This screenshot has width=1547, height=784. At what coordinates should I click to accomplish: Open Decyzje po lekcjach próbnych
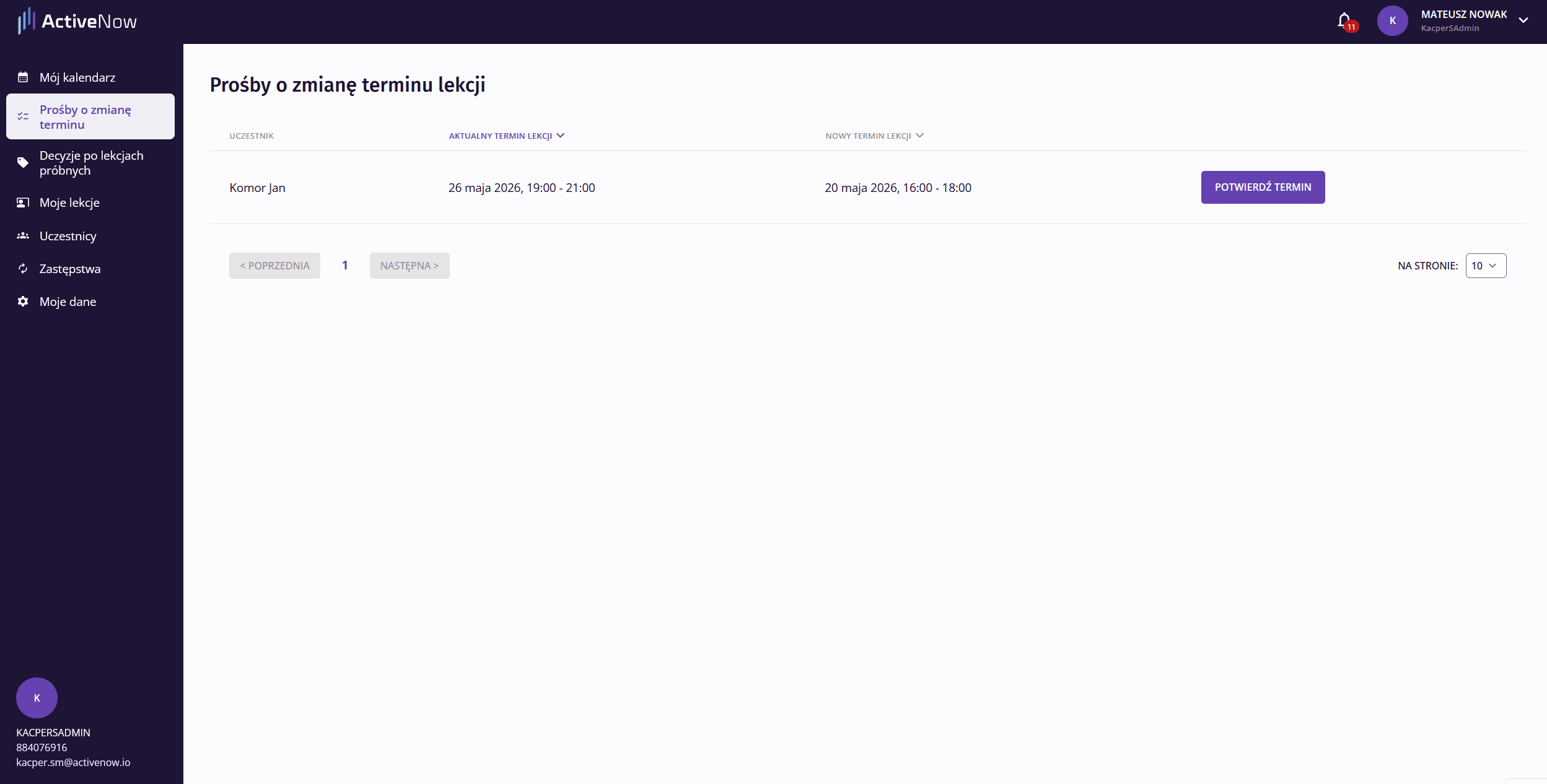[90, 163]
